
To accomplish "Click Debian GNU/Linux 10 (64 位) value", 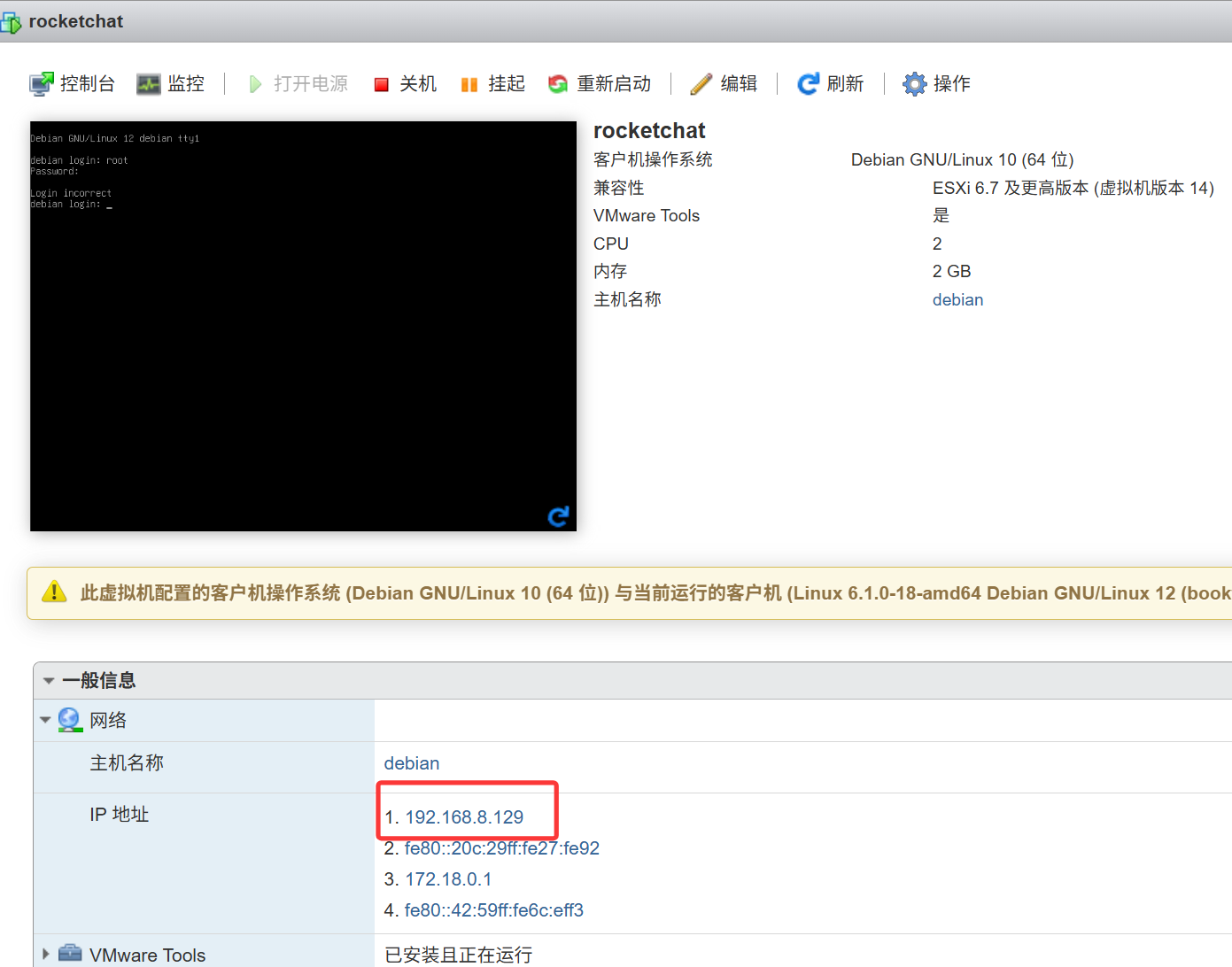I will [x=962, y=159].
